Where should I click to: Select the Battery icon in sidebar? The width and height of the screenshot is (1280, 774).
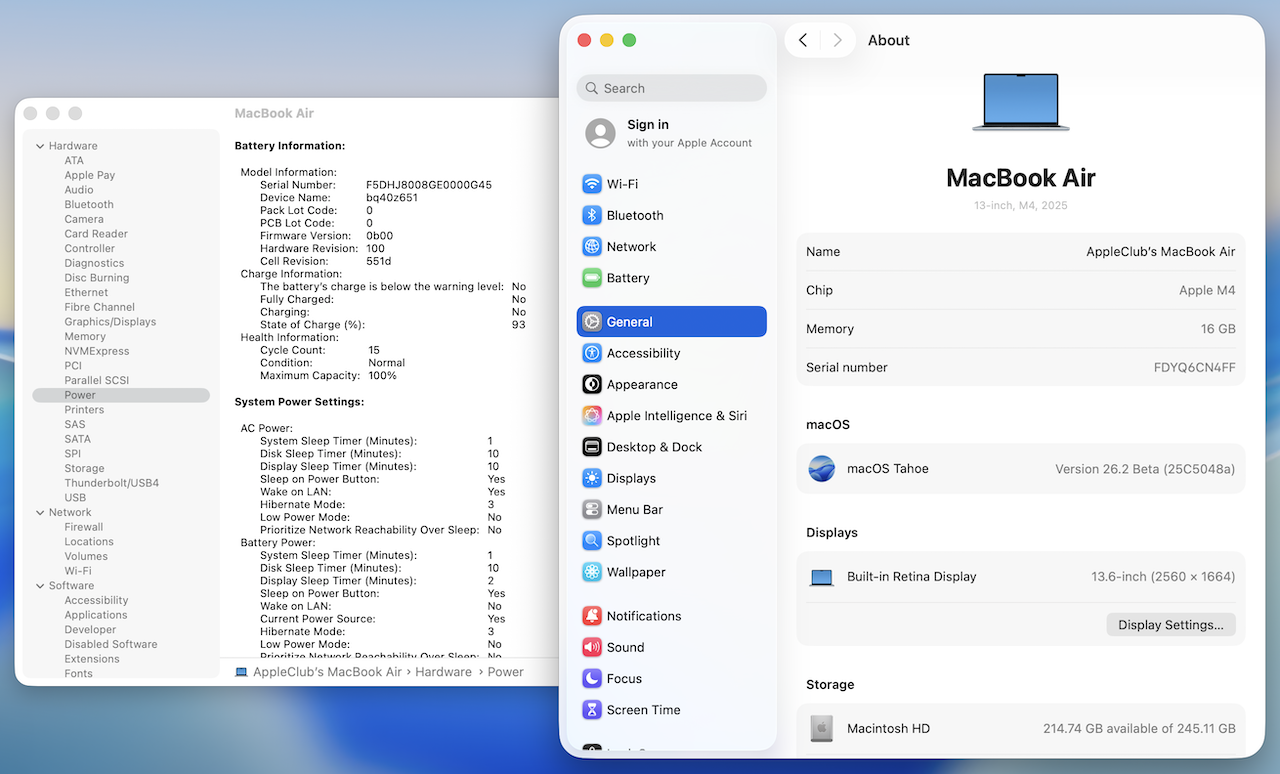(x=592, y=278)
